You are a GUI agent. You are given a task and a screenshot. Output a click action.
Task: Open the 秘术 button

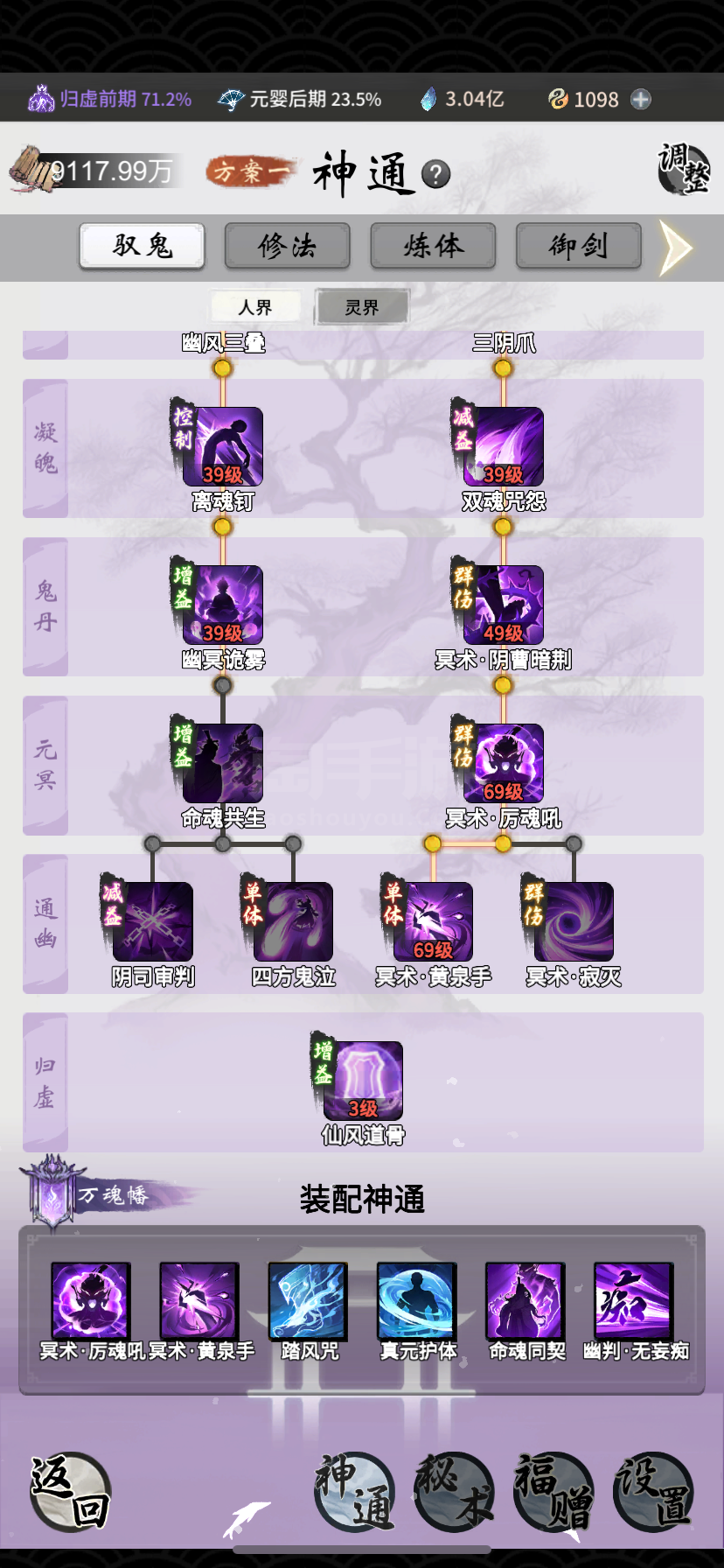[455, 1490]
